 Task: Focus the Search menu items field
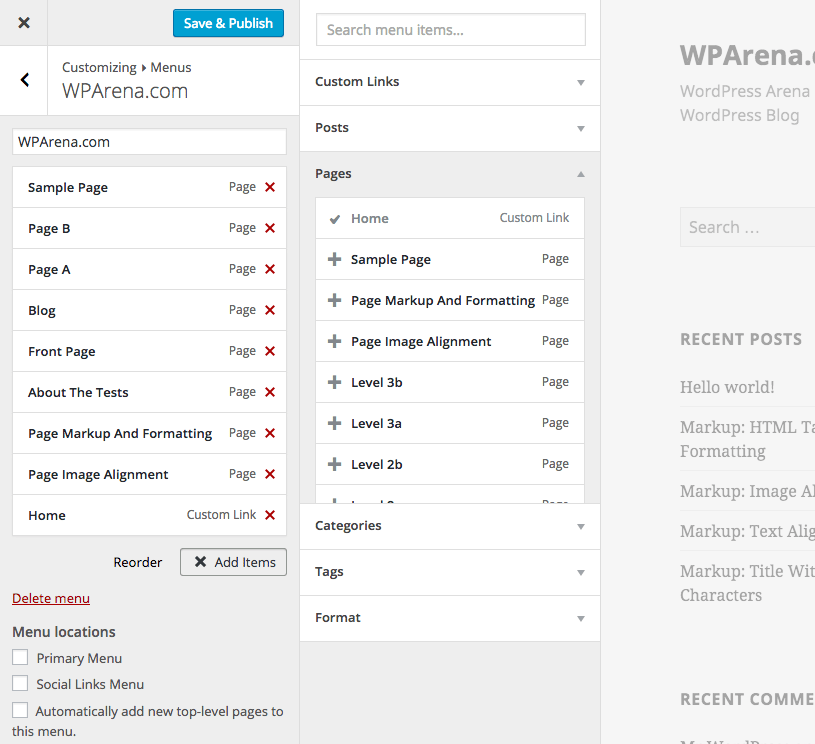point(451,30)
